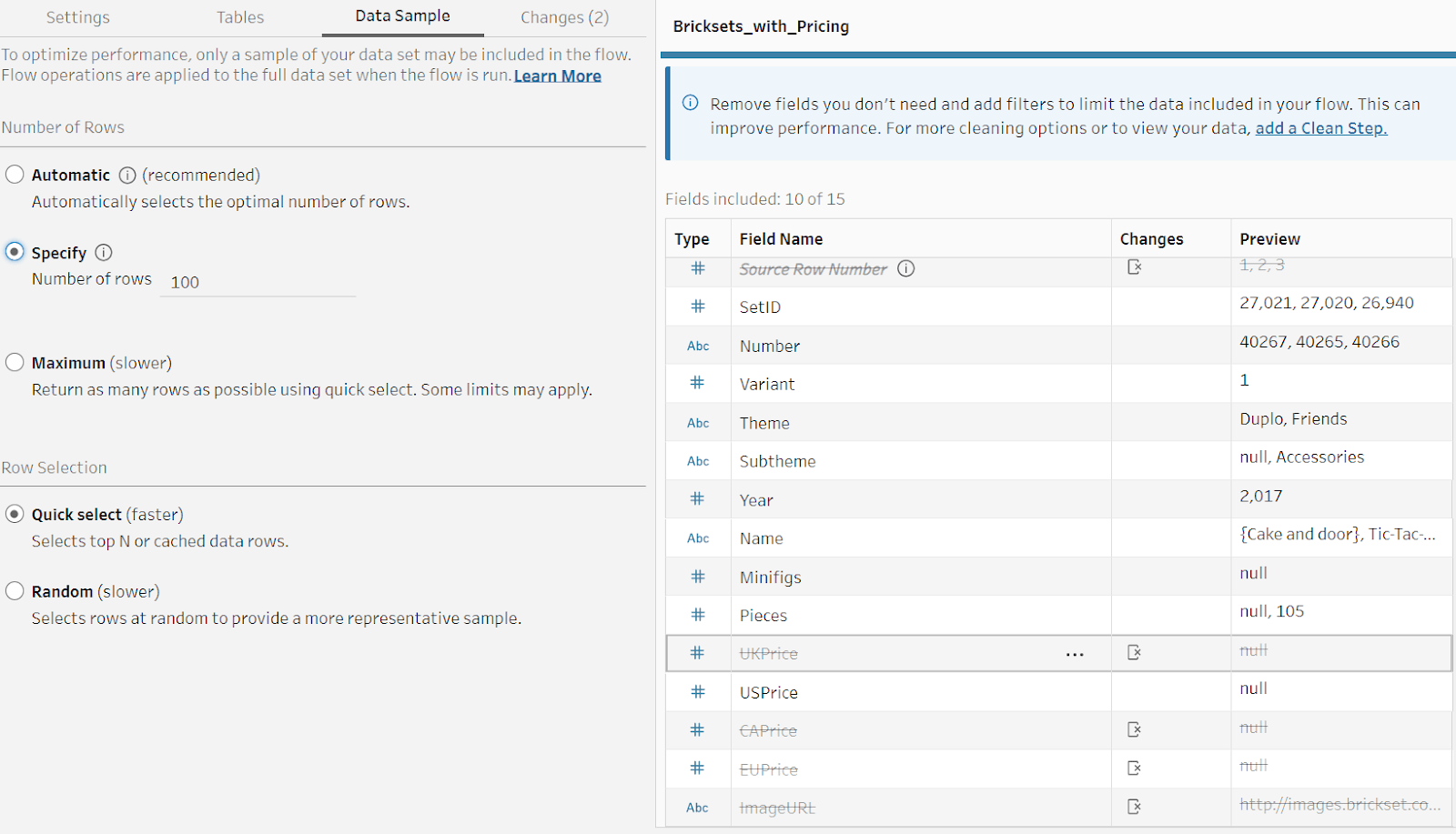Click the info icon next to Automatic
Image resolution: width=1456 pixels, height=834 pixels.
pyautogui.click(x=127, y=176)
